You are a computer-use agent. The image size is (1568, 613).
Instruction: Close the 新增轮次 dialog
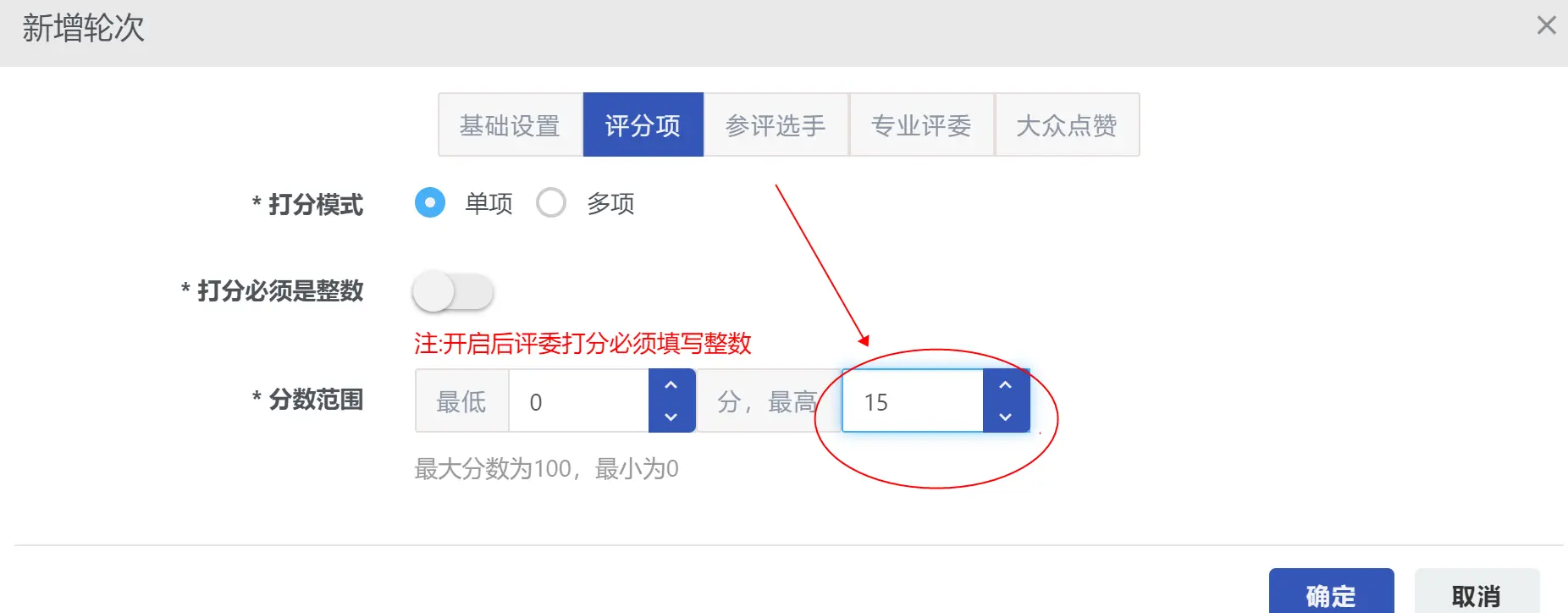(1546, 25)
